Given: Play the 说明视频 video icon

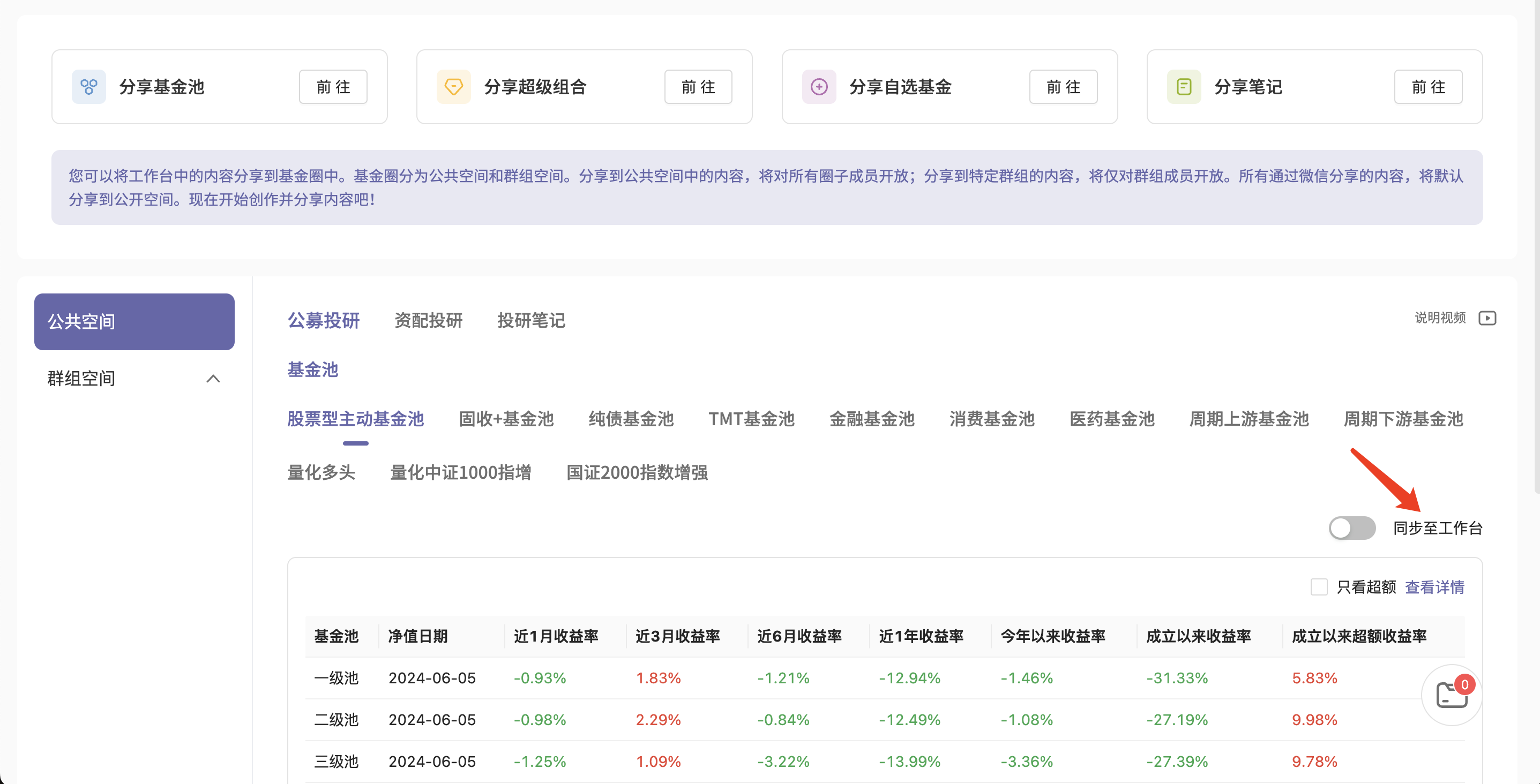Looking at the screenshot, I should [x=1487, y=318].
